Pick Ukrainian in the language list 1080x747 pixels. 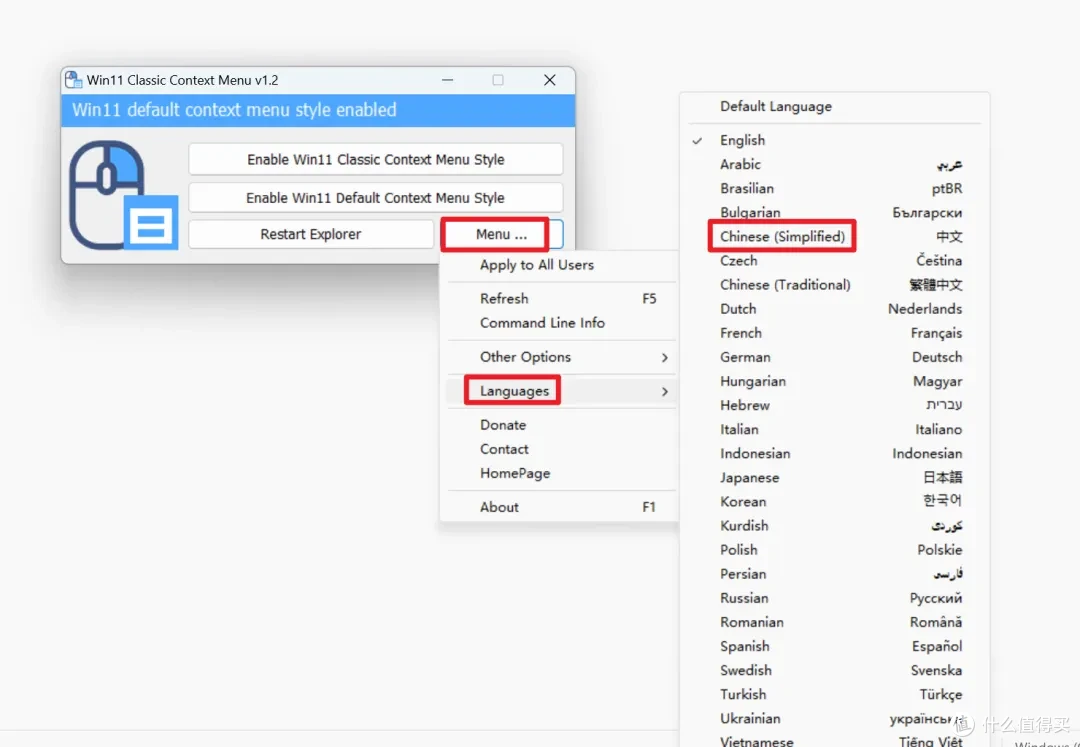click(x=834, y=719)
